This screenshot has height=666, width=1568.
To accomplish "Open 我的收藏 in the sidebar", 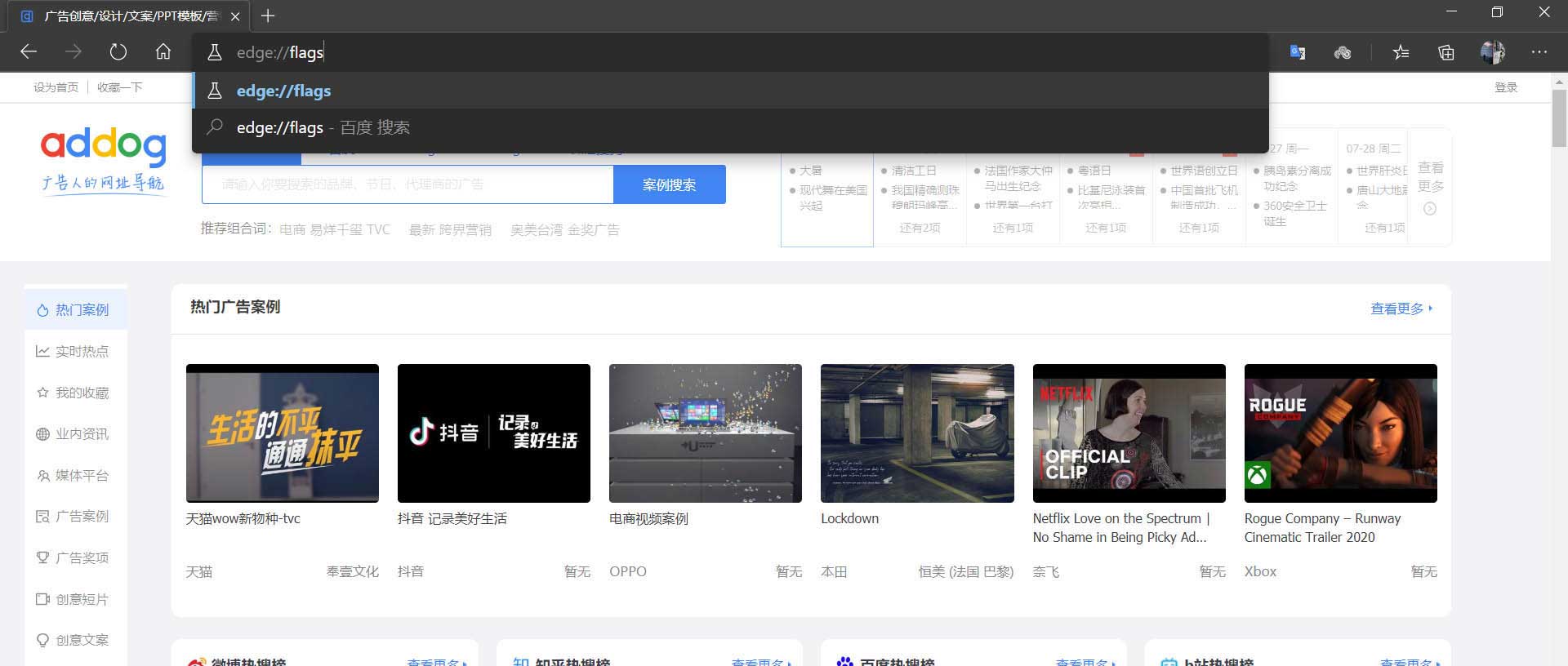I will pos(75,393).
